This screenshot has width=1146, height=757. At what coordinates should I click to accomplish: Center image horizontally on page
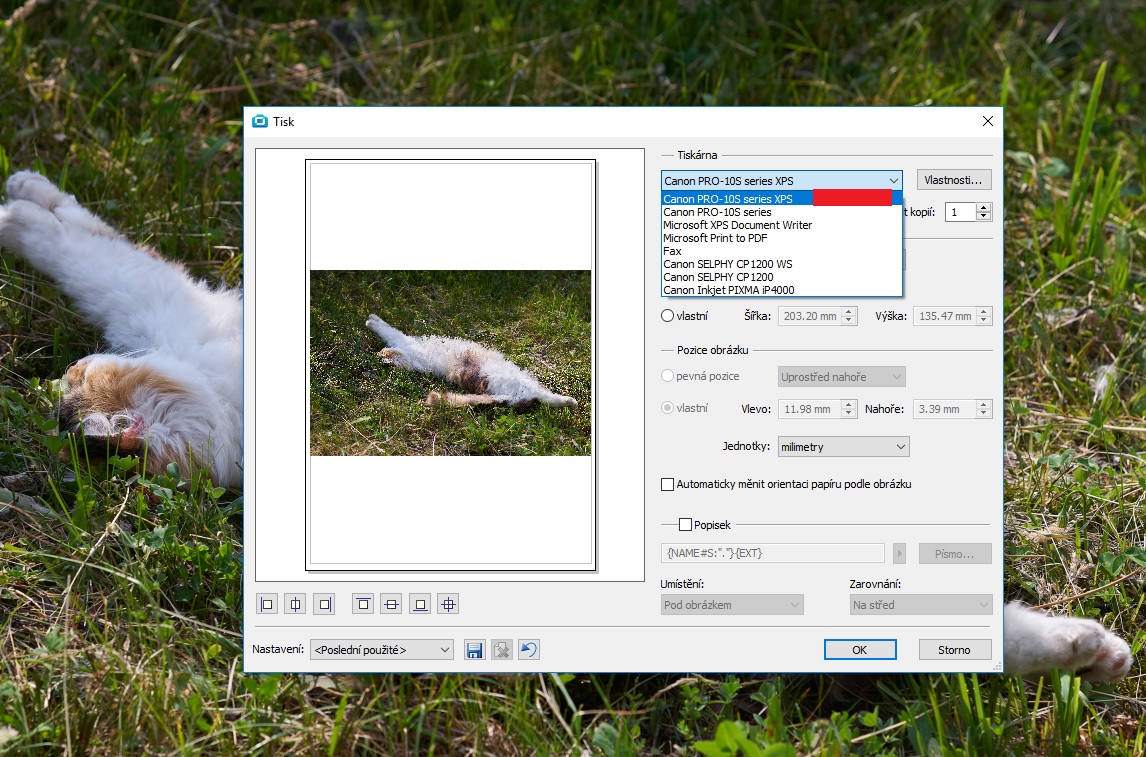[295, 604]
